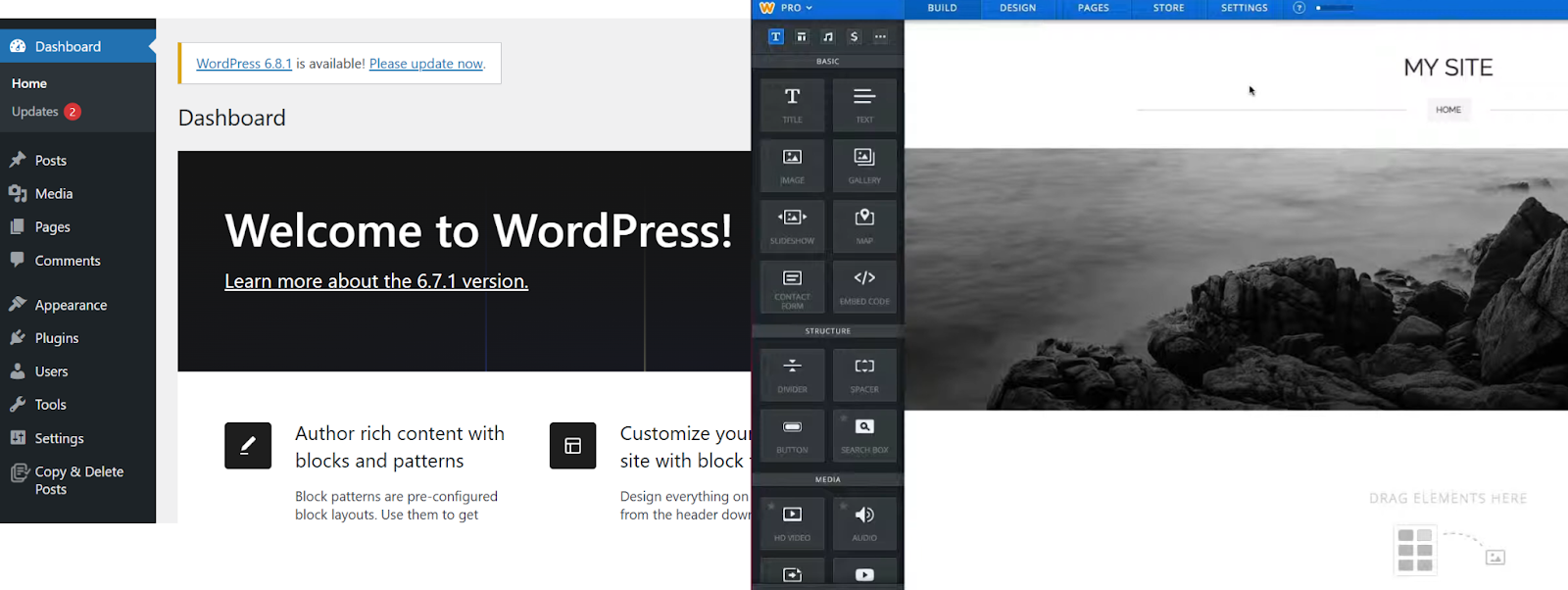Viewport: 1568px width, 590px height.
Task: Open the Posts menu in WordPress
Action: click(x=77, y=160)
